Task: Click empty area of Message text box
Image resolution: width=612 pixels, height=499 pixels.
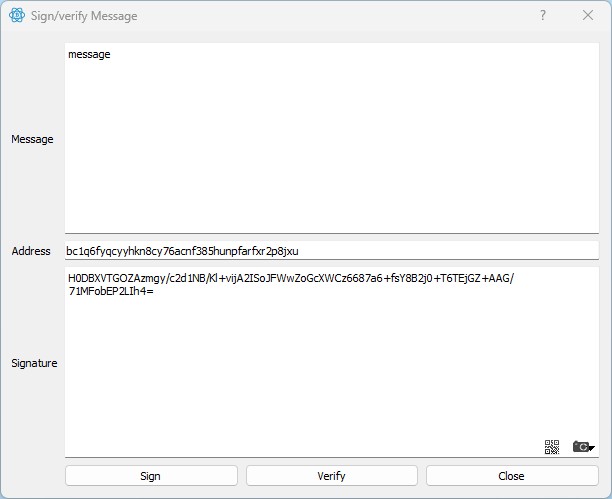Action: 330,150
